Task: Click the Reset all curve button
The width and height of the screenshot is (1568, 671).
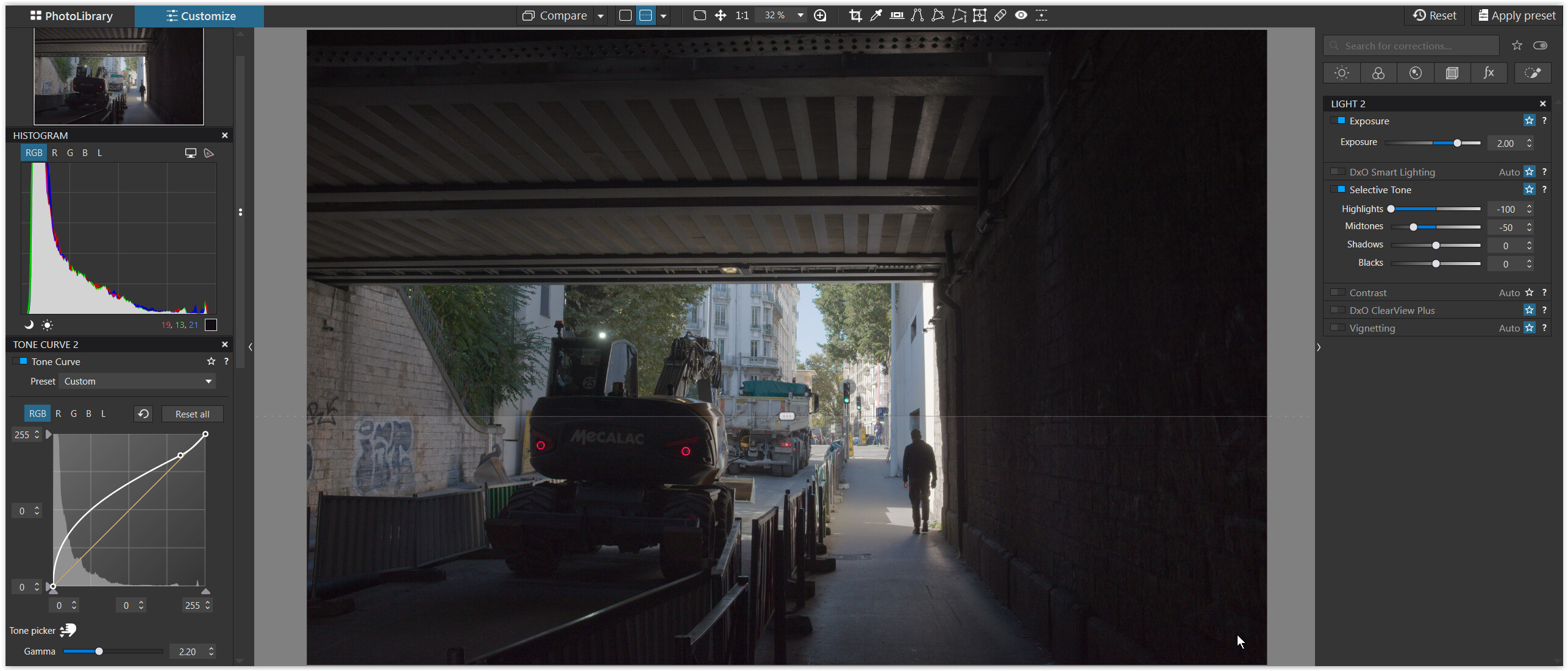Action: pos(192,414)
